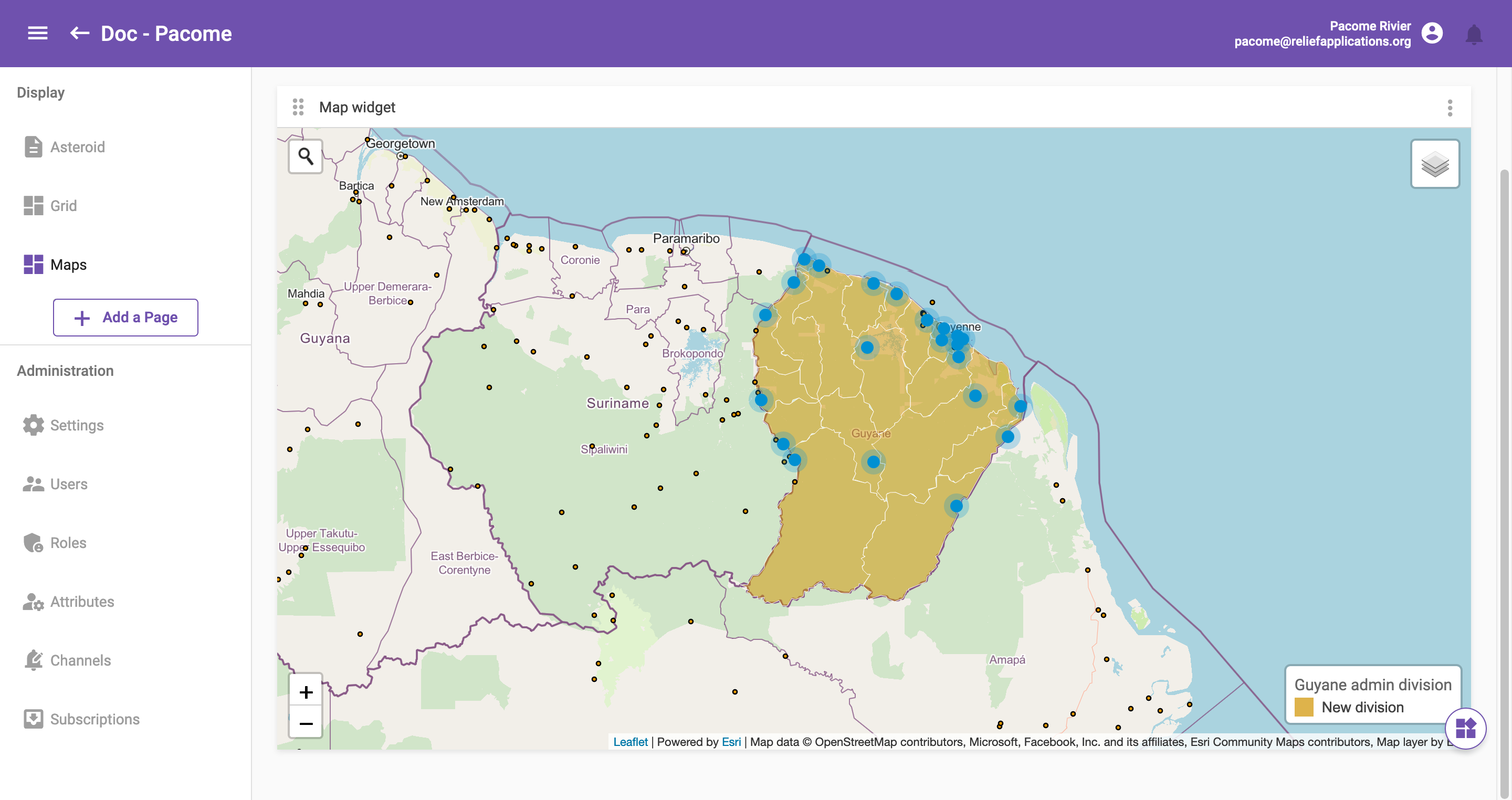Viewport: 1512px width, 800px height.
Task: Click the New division legend color swatch
Action: [1304, 707]
